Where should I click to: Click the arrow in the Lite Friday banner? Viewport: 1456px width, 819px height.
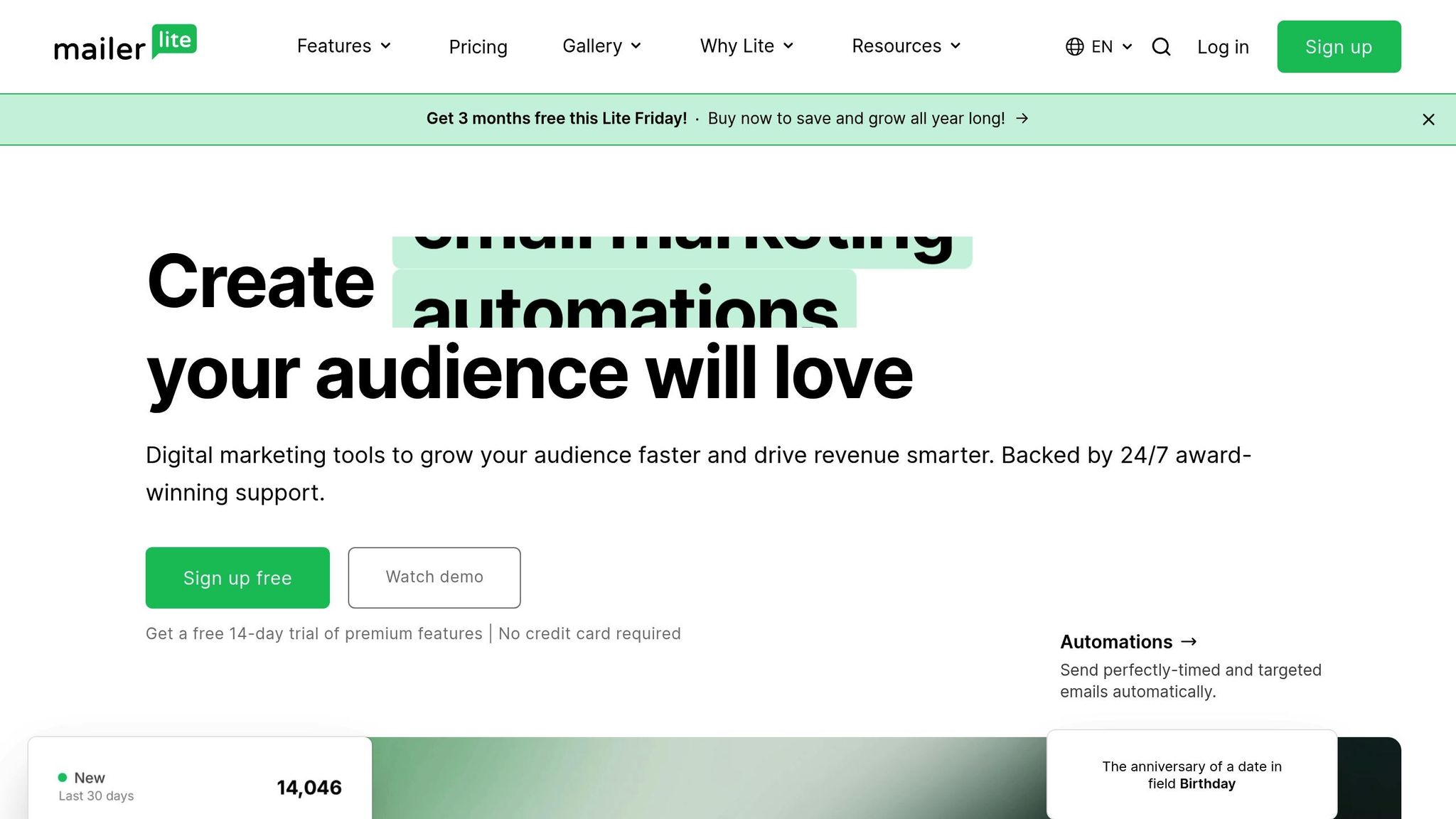click(1022, 119)
